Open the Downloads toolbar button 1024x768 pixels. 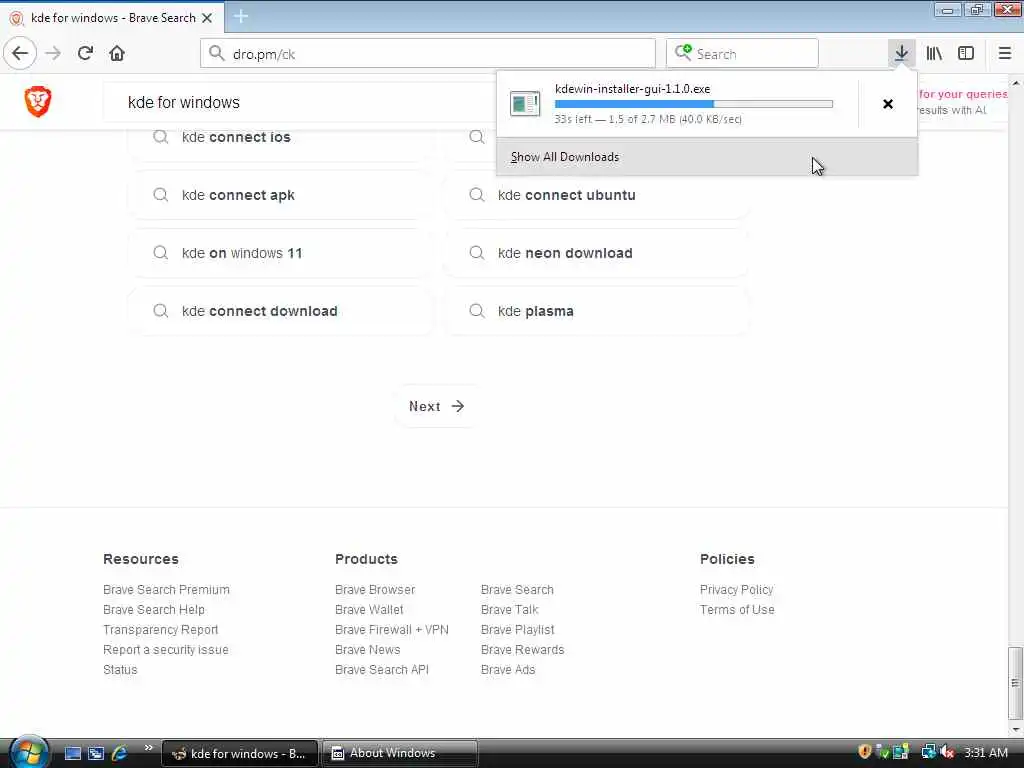pyautogui.click(x=901, y=53)
